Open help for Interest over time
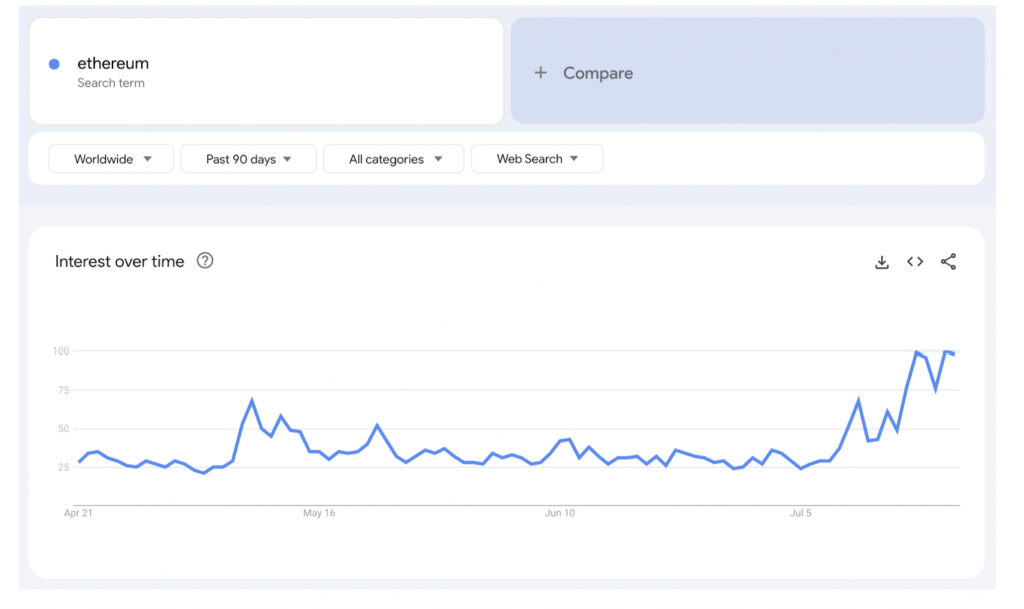Viewport: 1024px width, 609px height. tap(205, 261)
